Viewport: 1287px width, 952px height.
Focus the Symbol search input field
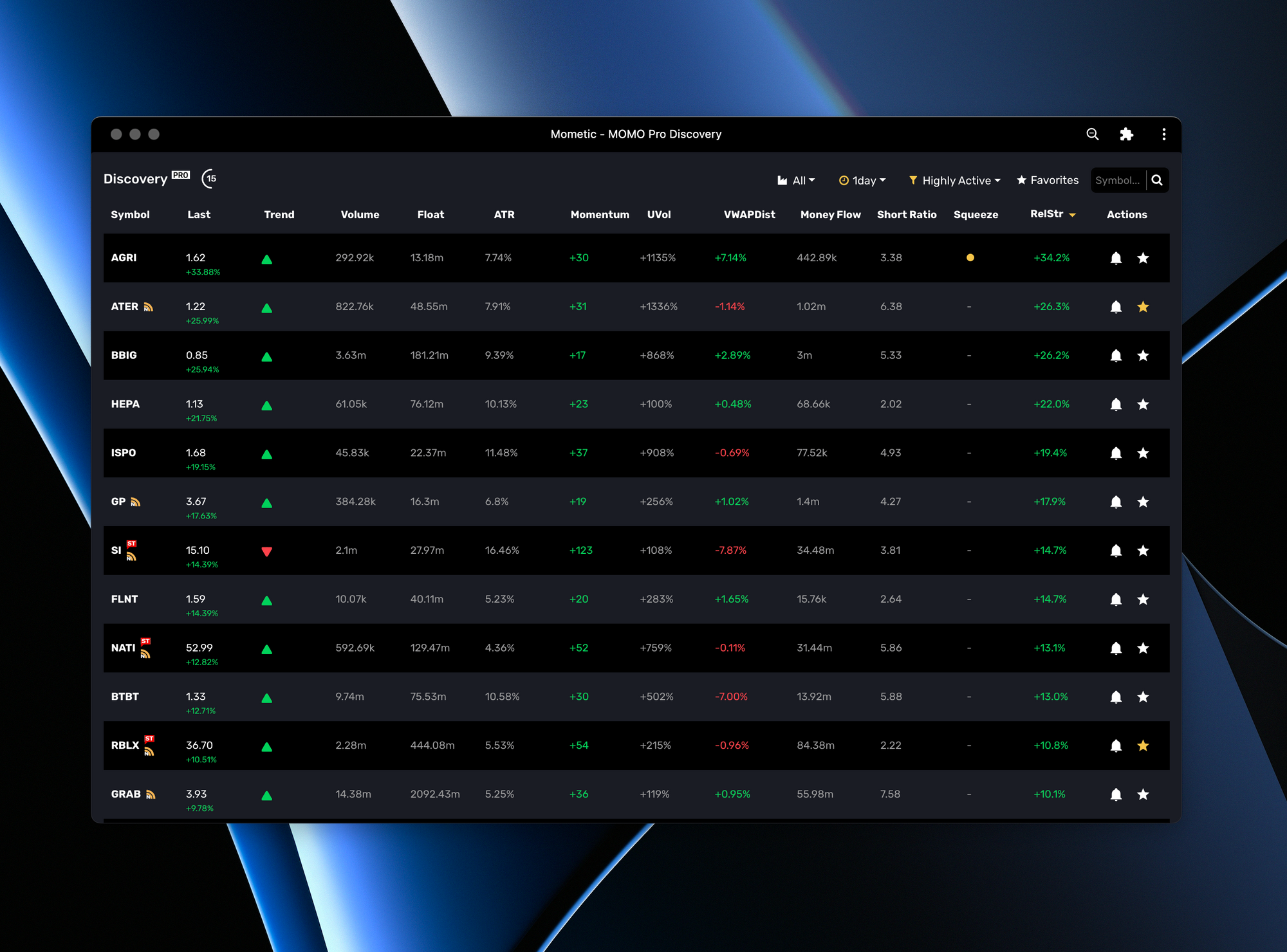pyautogui.click(x=1118, y=180)
